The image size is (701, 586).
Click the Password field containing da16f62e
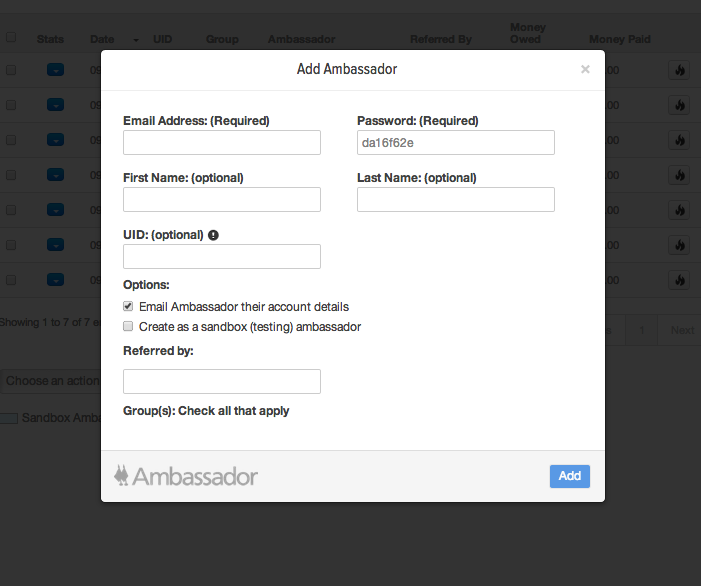click(x=456, y=143)
